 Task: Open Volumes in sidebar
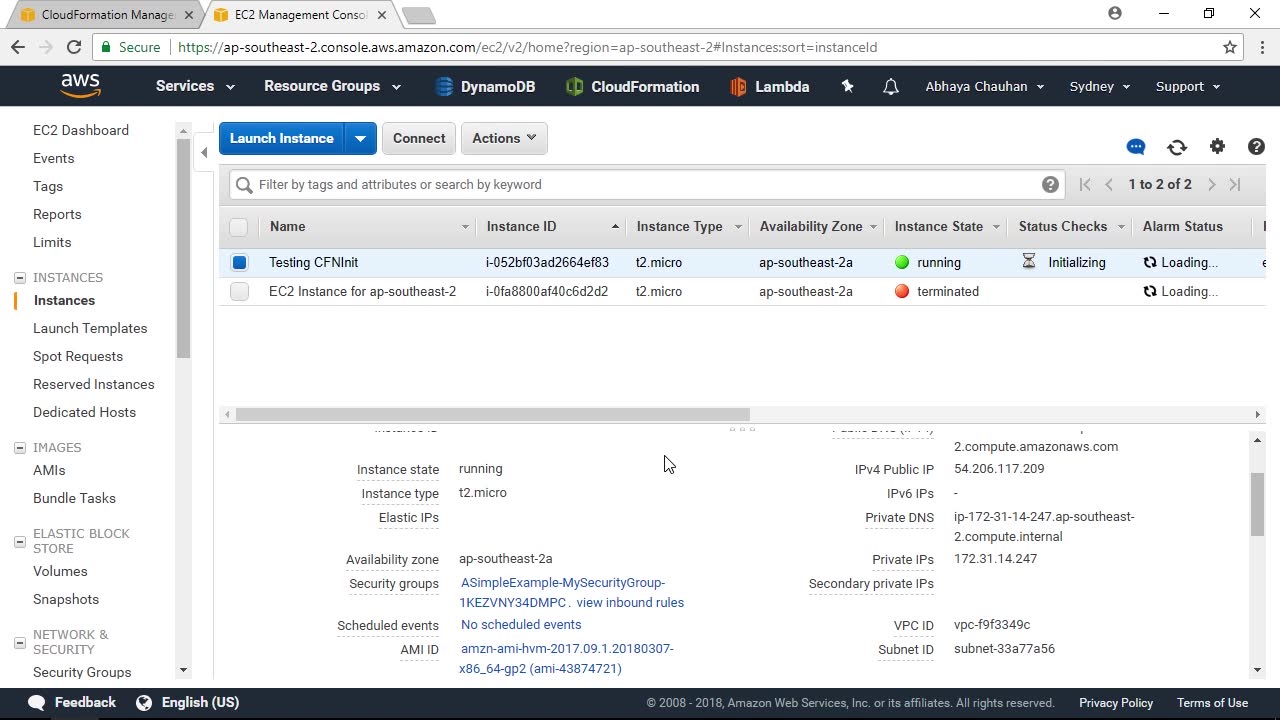click(60, 571)
